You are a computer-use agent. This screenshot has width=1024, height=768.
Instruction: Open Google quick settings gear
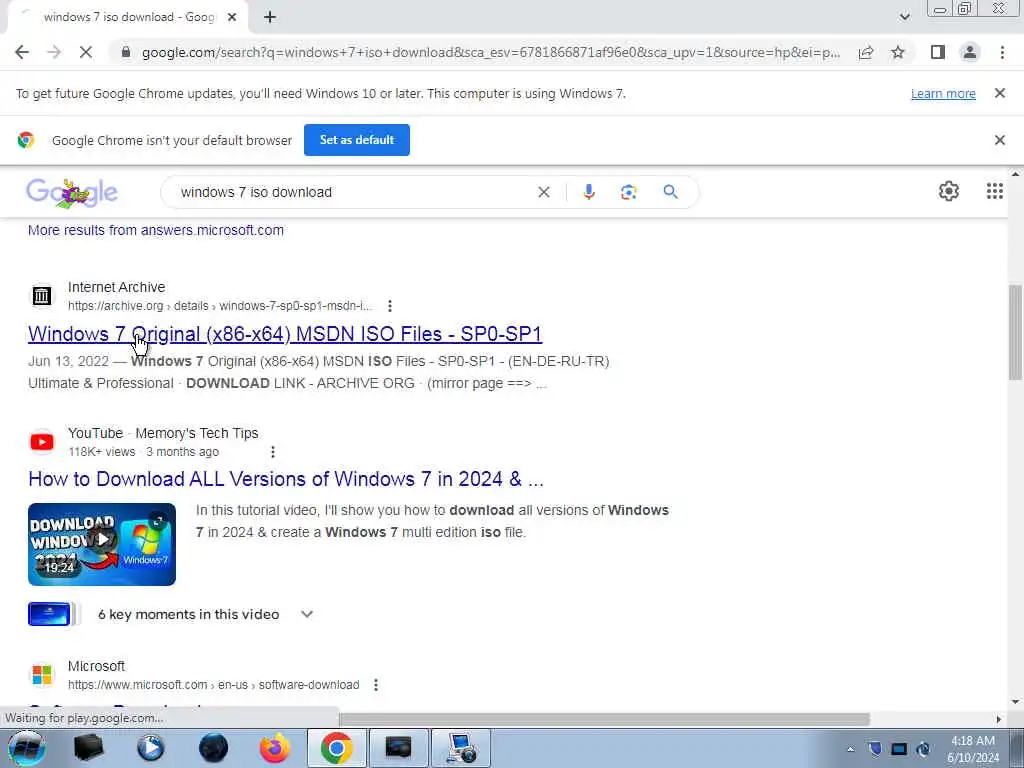tap(948, 191)
